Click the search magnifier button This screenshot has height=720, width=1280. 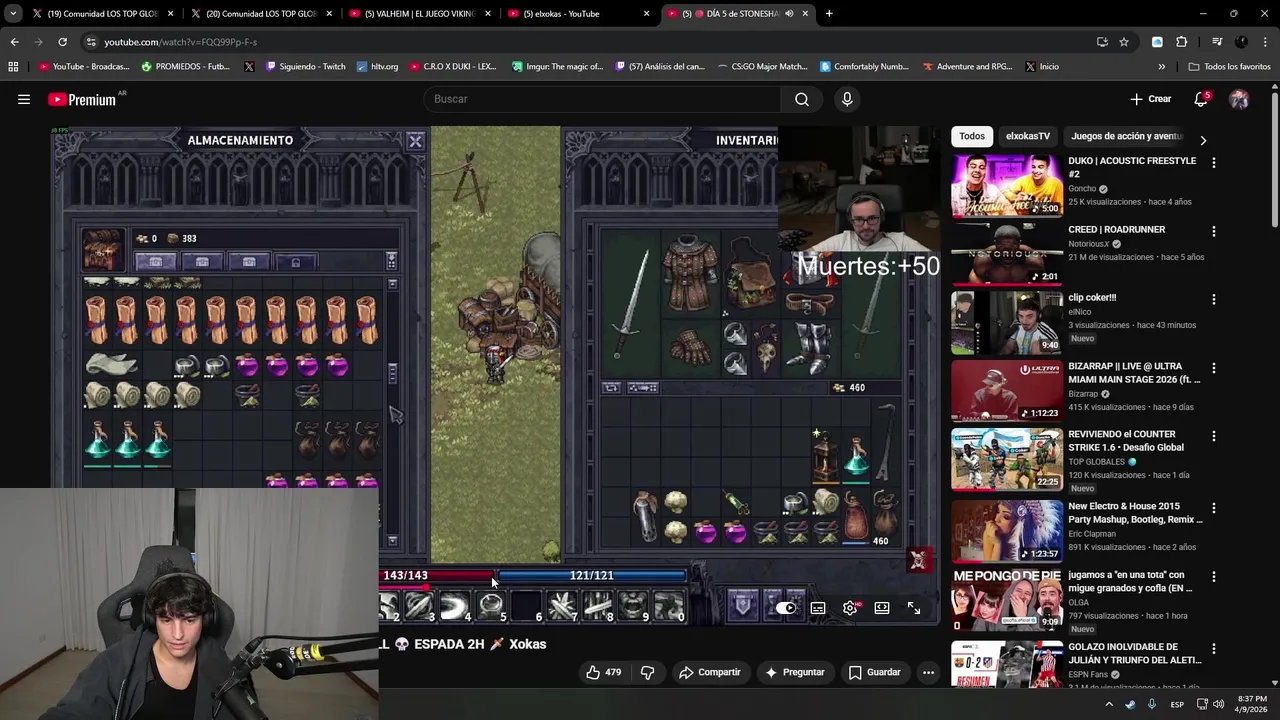pos(802,99)
